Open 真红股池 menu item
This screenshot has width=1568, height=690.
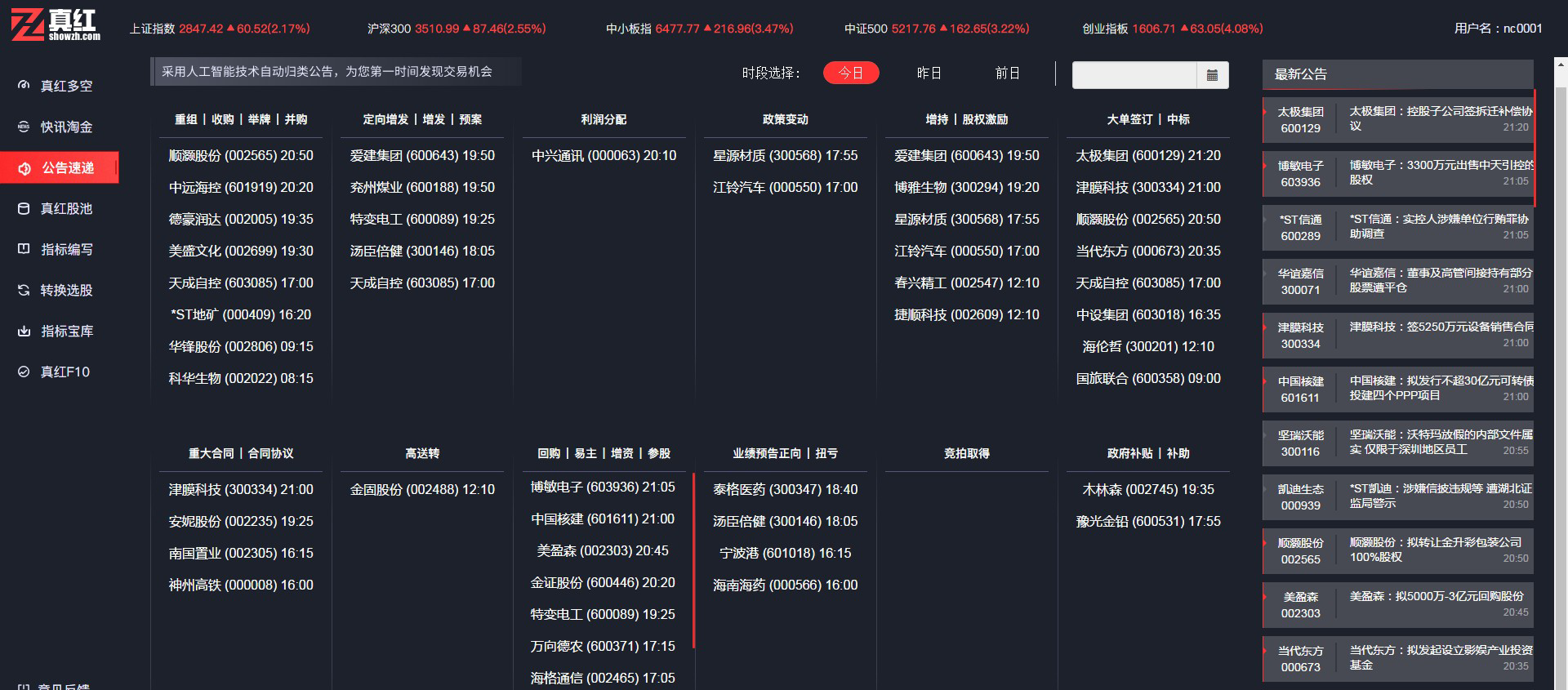coord(66,208)
